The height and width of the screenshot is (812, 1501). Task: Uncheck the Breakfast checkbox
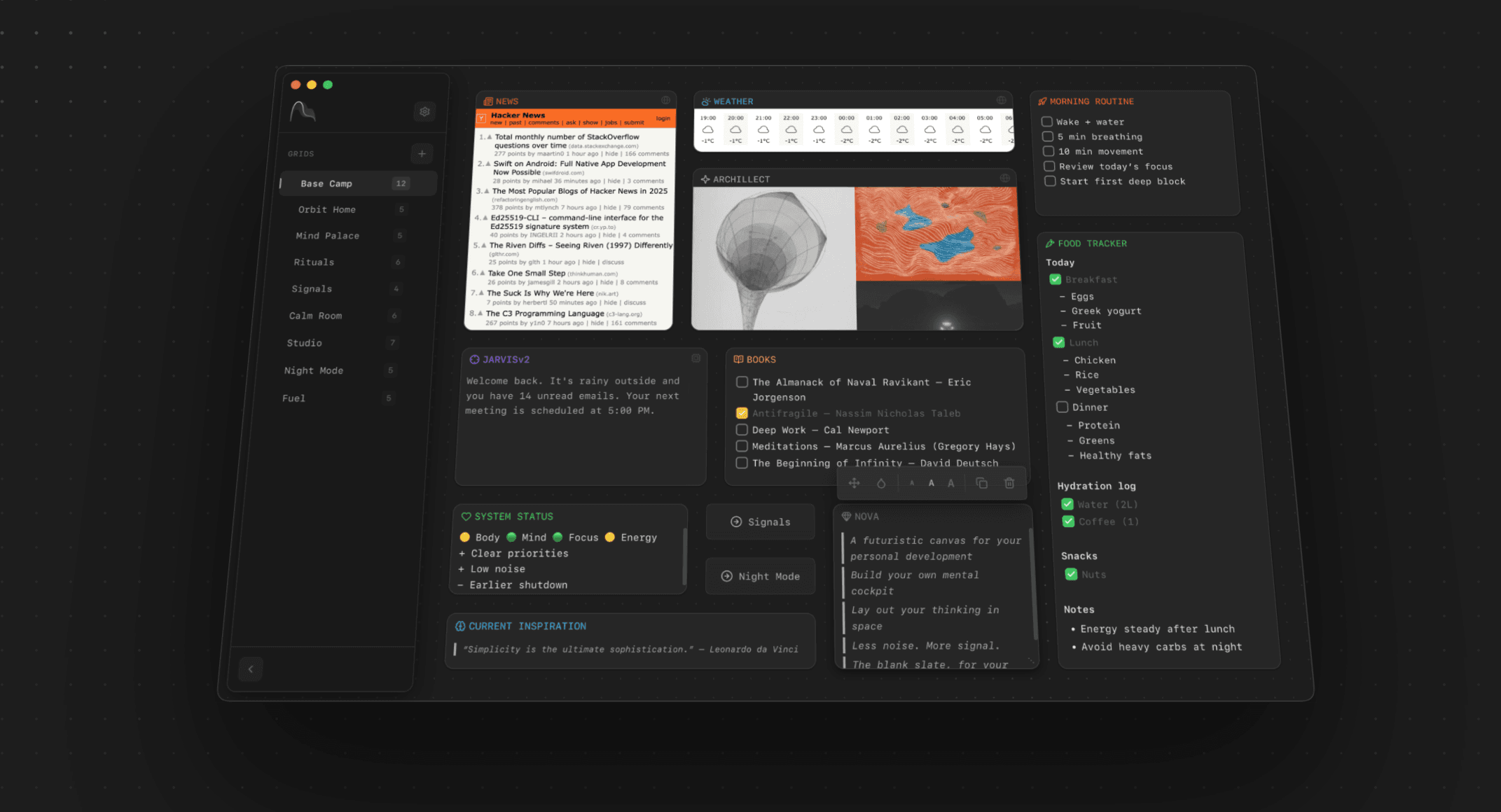tap(1056, 279)
